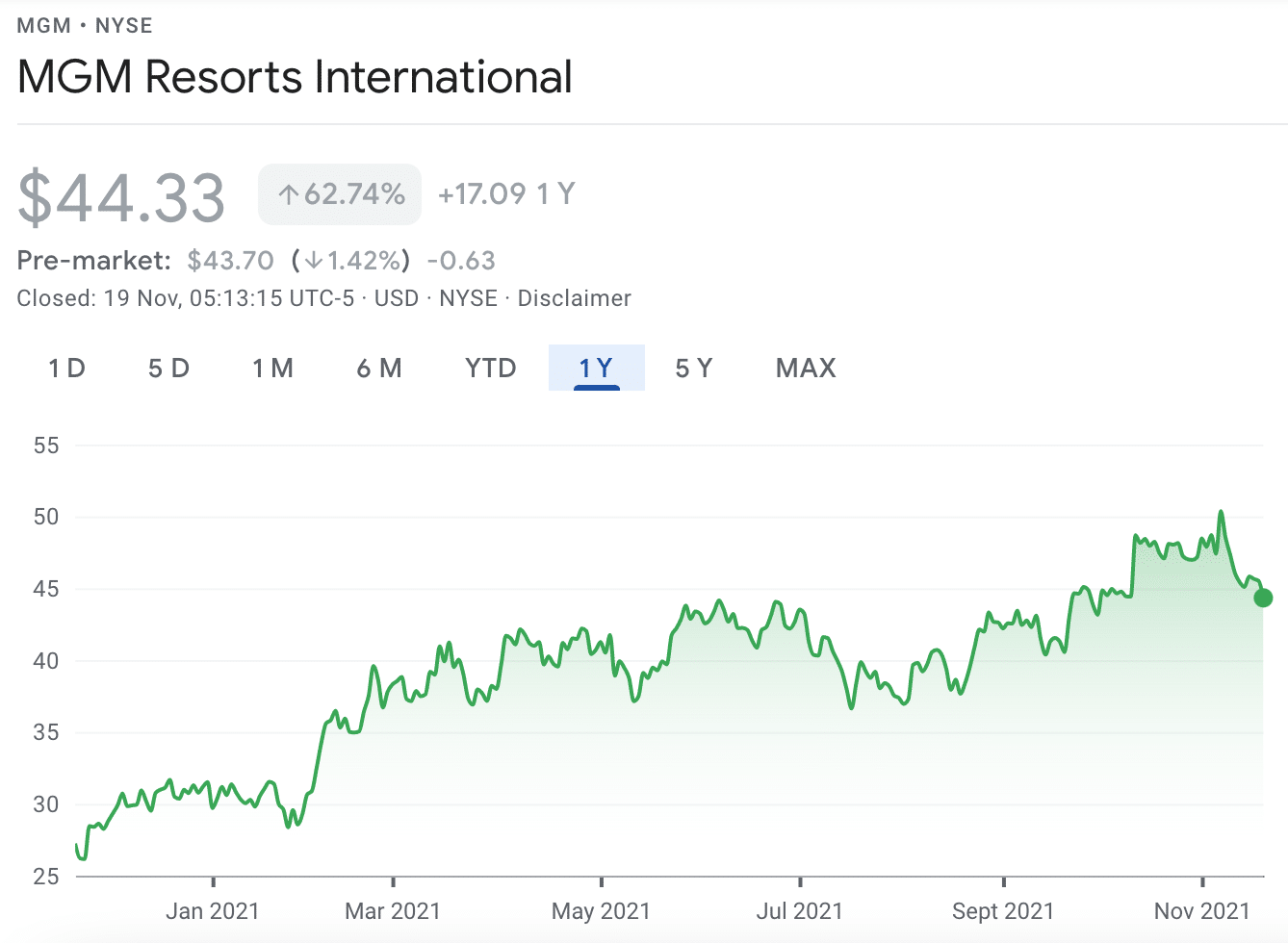
Task: Click the MGM Resorts International title
Action: pyautogui.click(x=295, y=77)
